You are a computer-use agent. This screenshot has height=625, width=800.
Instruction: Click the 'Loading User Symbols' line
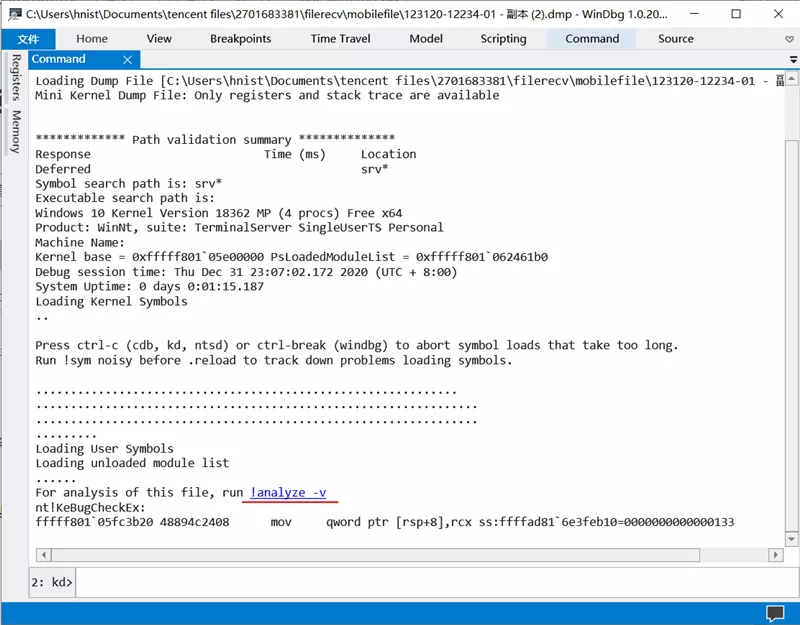click(104, 449)
